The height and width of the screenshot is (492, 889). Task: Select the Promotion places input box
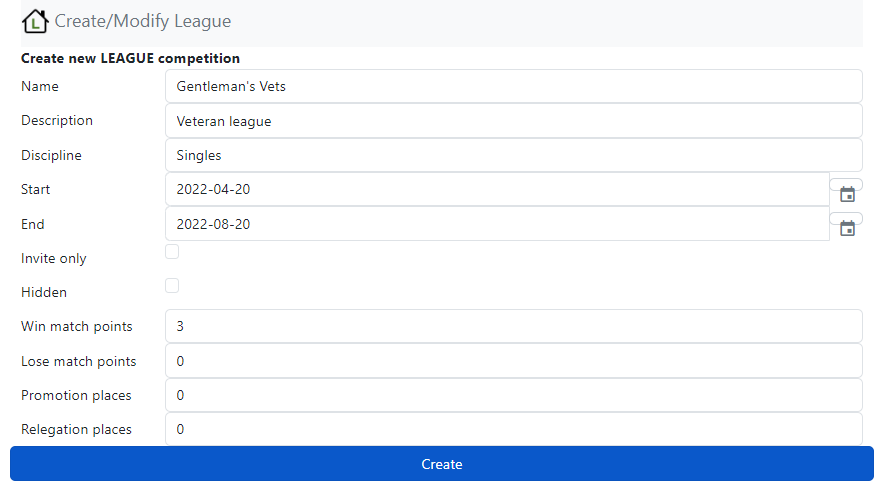[x=513, y=395]
